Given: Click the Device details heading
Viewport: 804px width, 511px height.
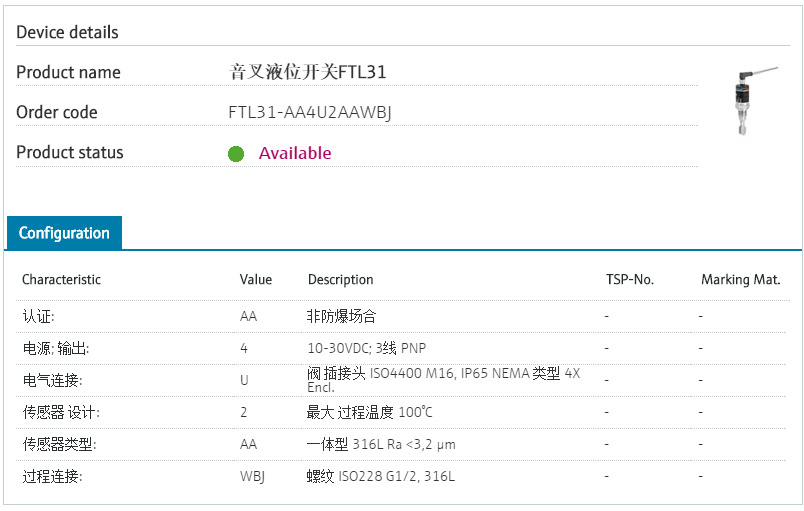Looking at the screenshot, I should coord(67,32).
